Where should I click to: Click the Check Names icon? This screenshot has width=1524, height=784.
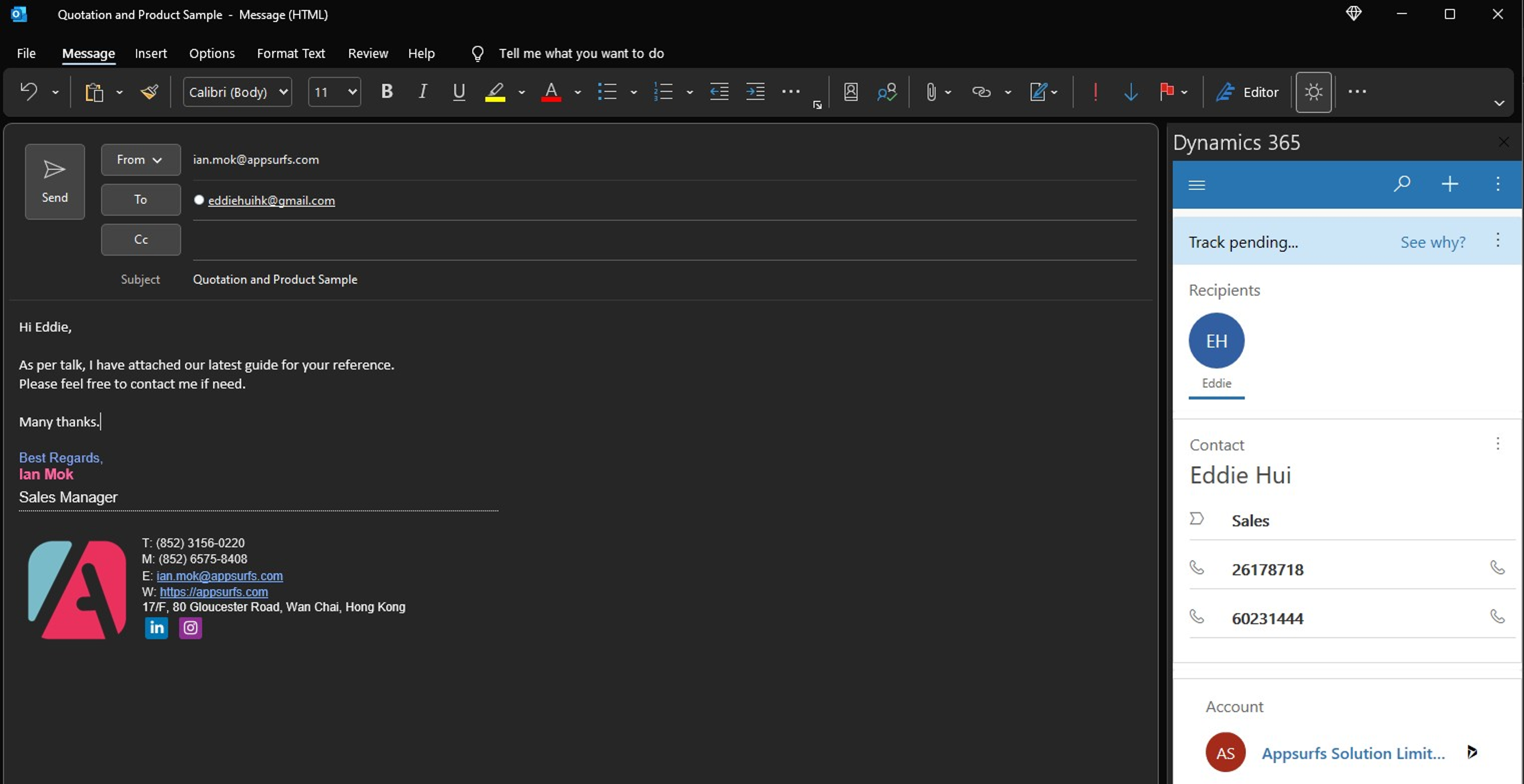(887, 92)
